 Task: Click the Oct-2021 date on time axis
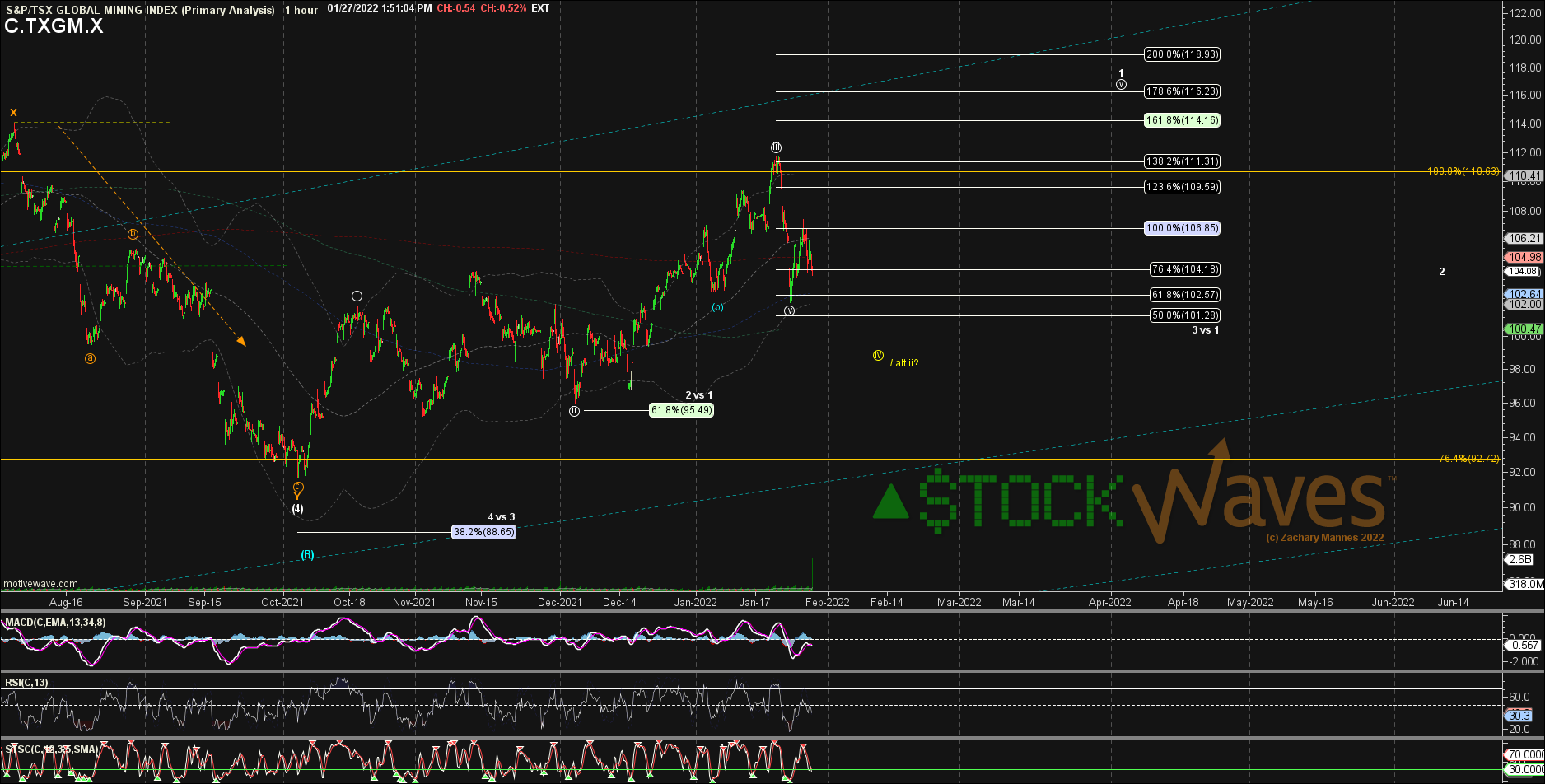point(282,603)
